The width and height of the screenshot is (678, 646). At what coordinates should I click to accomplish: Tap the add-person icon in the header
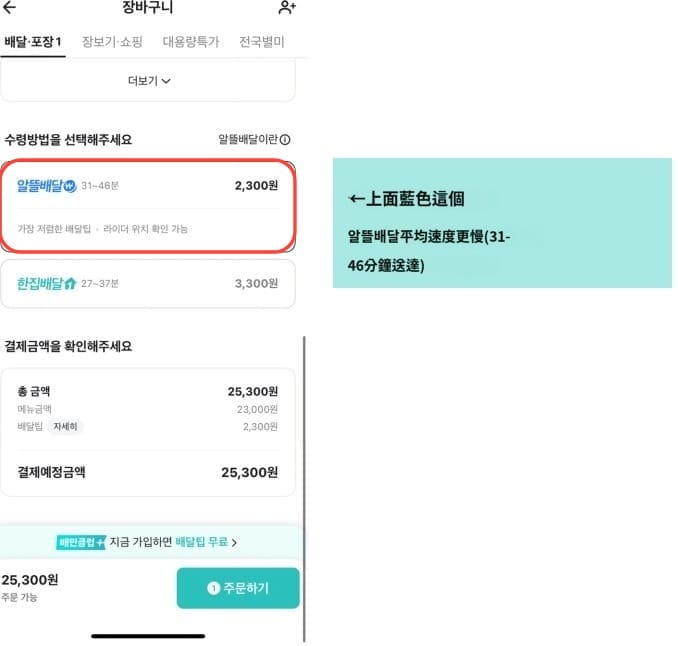pos(287,8)
